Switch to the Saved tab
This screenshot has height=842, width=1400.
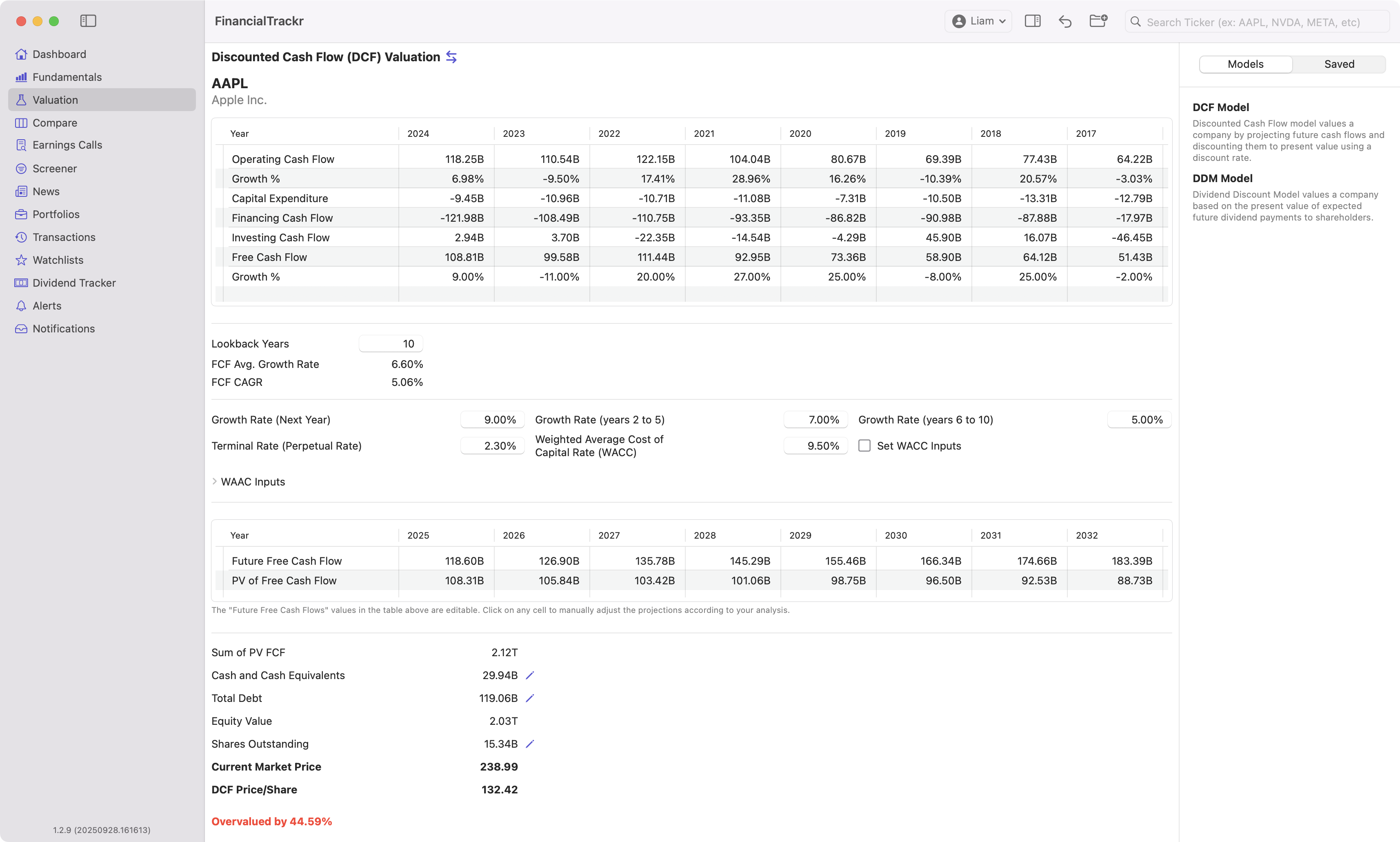[x=1339, y=64]
